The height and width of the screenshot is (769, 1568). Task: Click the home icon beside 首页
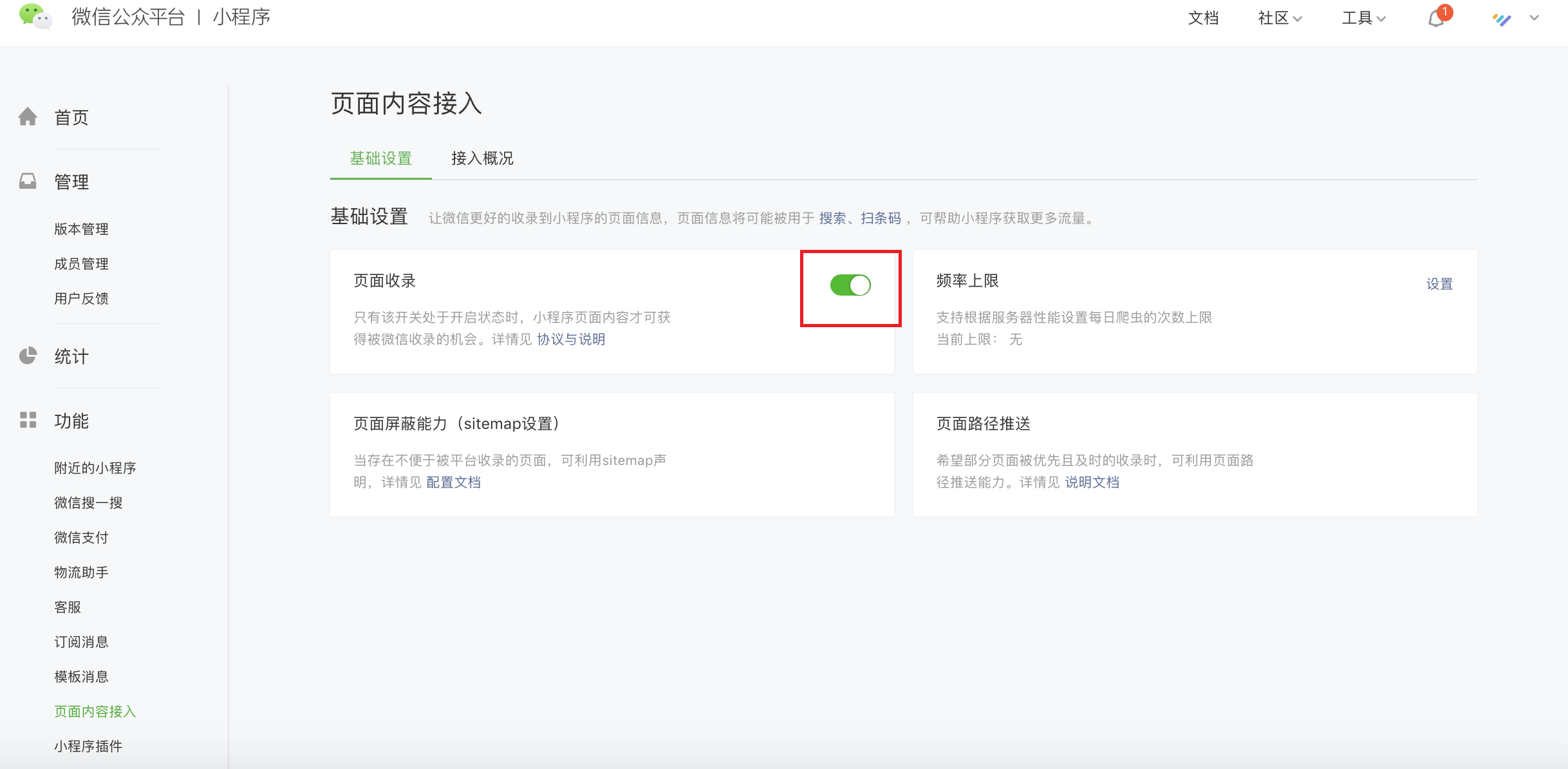click(x=28, y=117)
